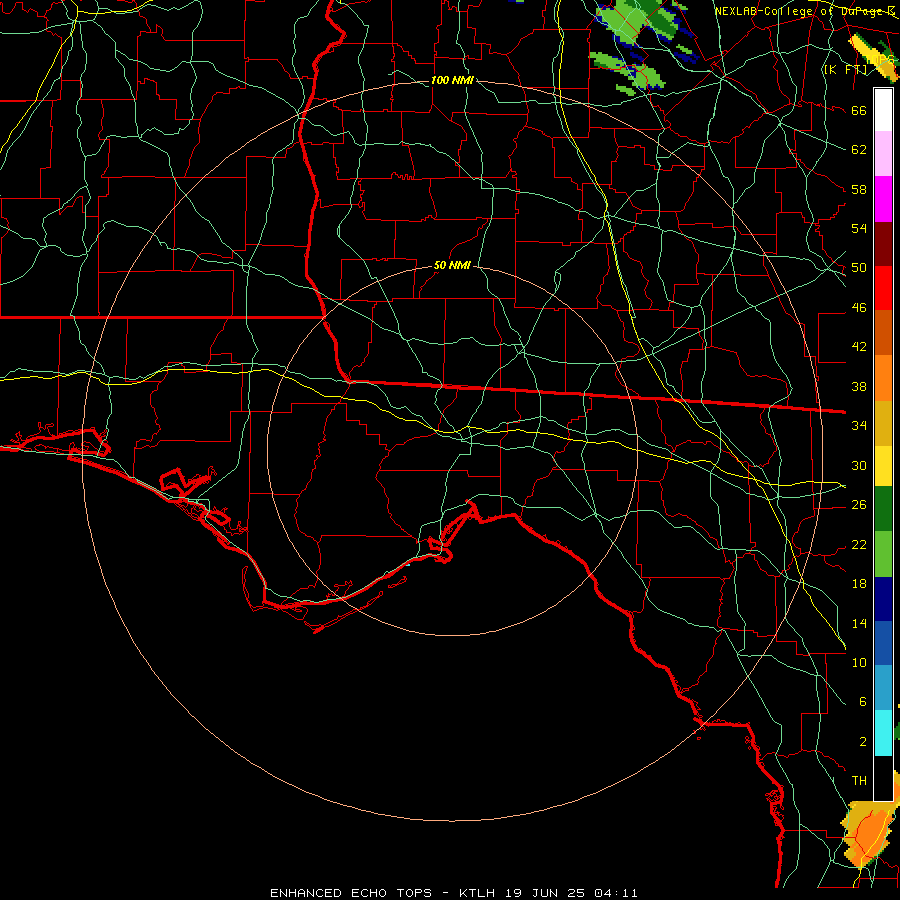Click the Enhanced Echo Tops KTLH title caption
Viewport: 900px width, 900px height.
453,893
